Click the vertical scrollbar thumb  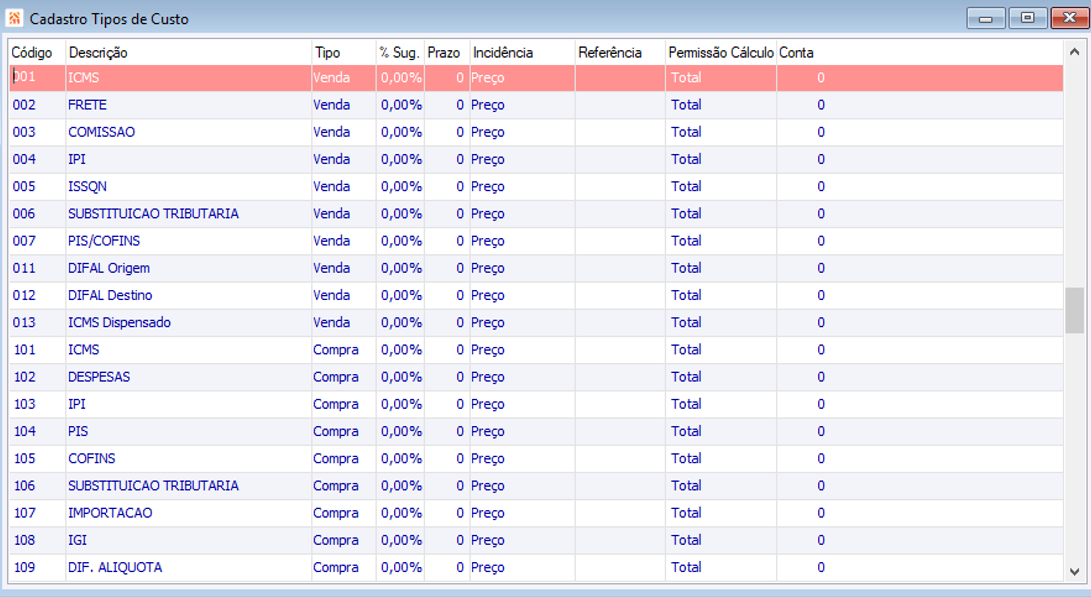coord(1074,311)
